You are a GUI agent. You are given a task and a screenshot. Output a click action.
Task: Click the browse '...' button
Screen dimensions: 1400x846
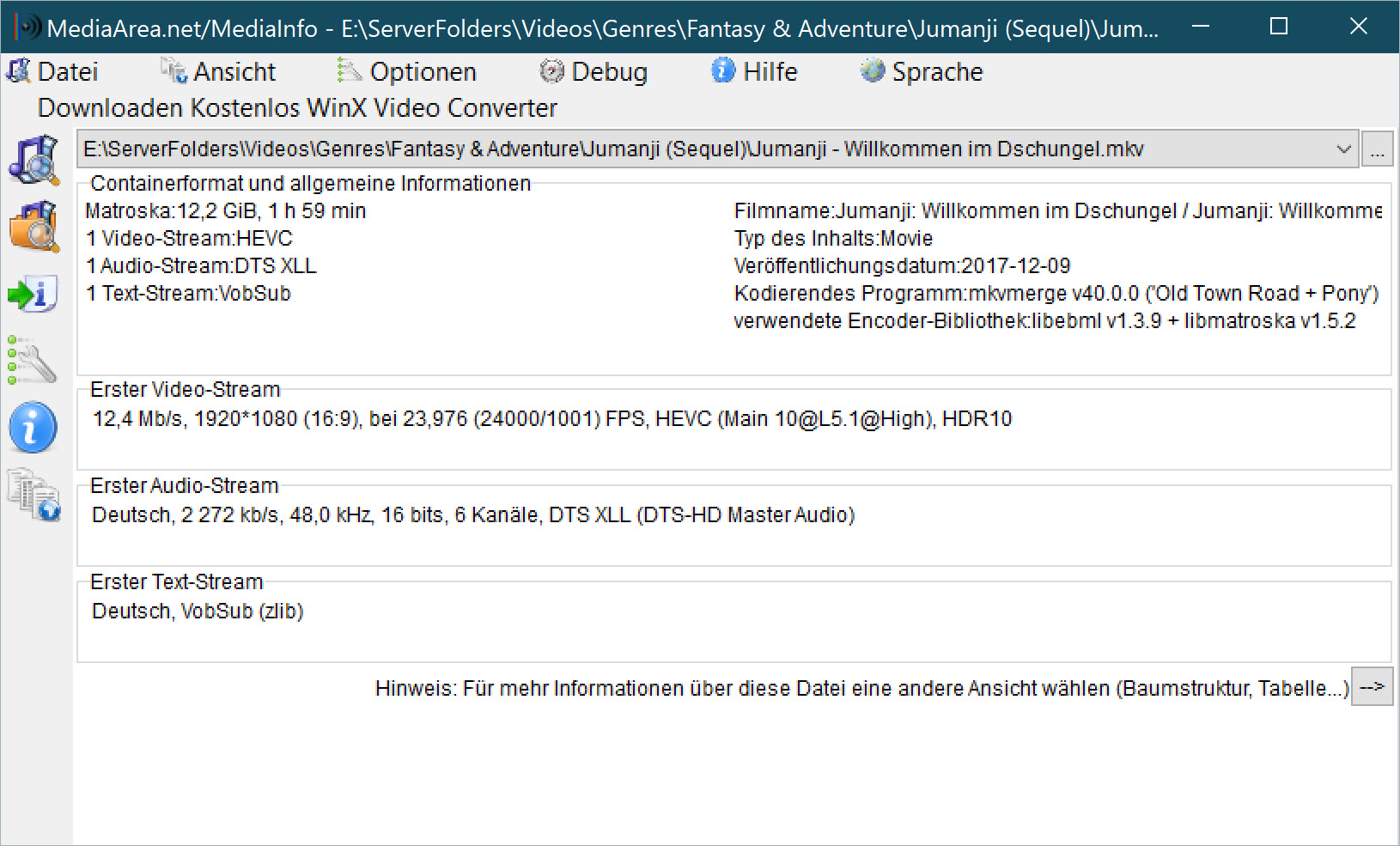pyautogui.click(x=1378, y=149)
